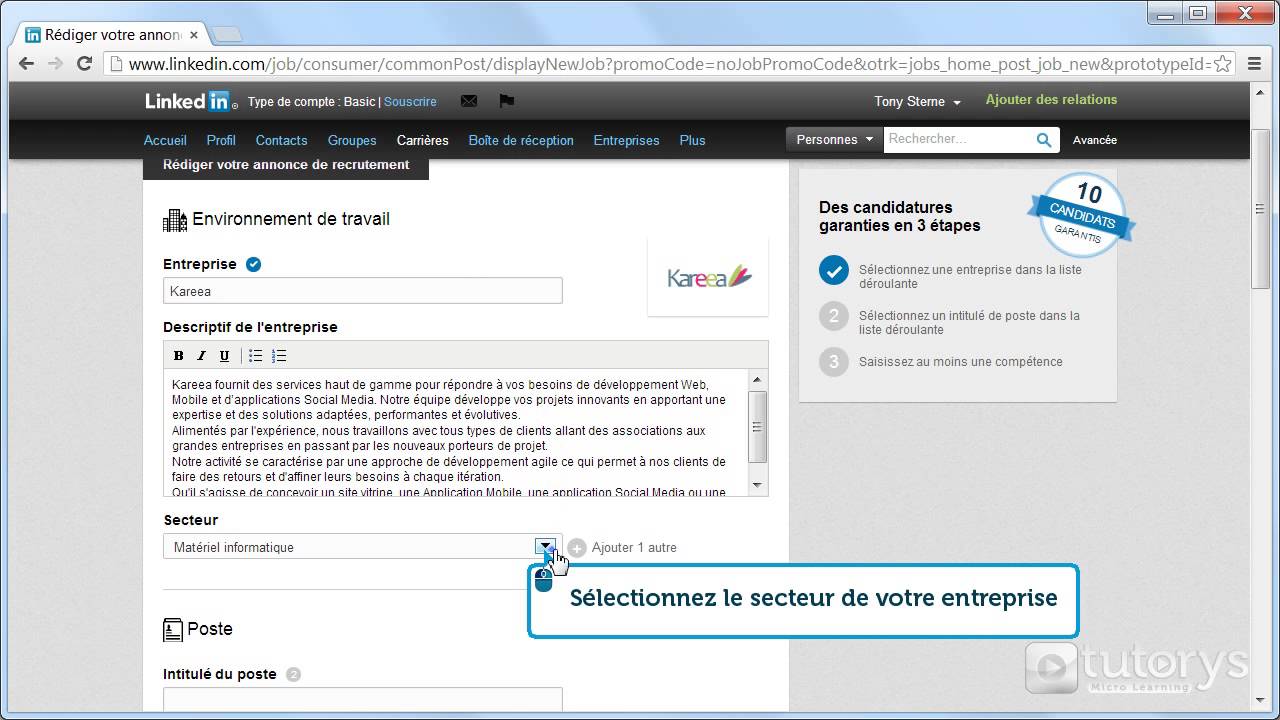1280x720 pixels.
Task: Insert bulleted list in description
Action: click(255, 356)
